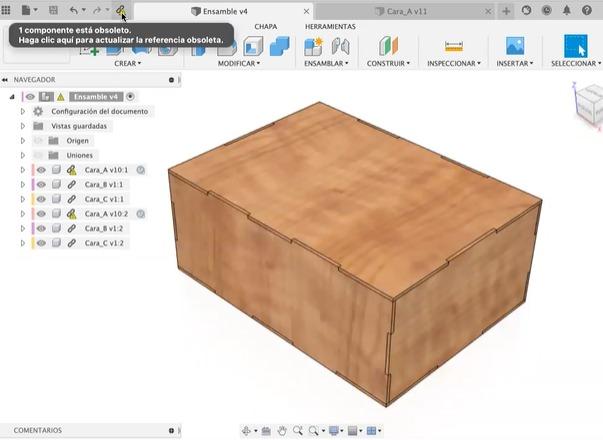This screenshot has height=440, width=603.
Task: Click the Save disk icon
Action: 53,10
